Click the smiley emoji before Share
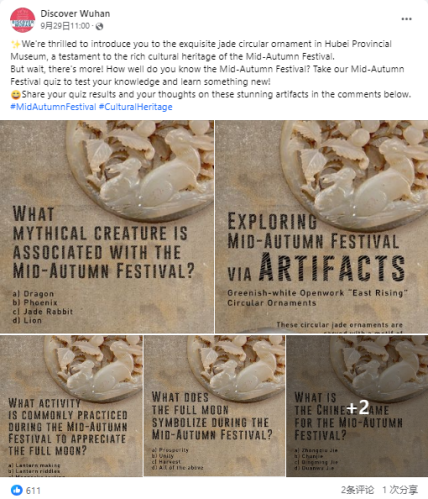The width and height of the screenshot is (428, 499). [x=16, y=95]
